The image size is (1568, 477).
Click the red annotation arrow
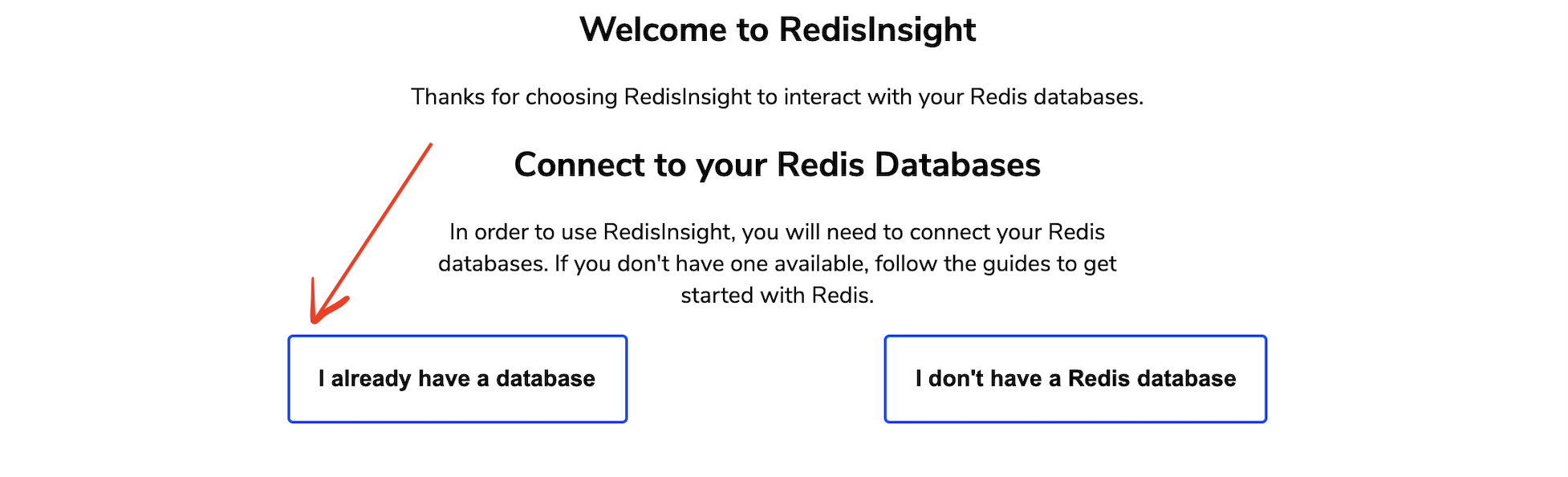pos(369,233)
